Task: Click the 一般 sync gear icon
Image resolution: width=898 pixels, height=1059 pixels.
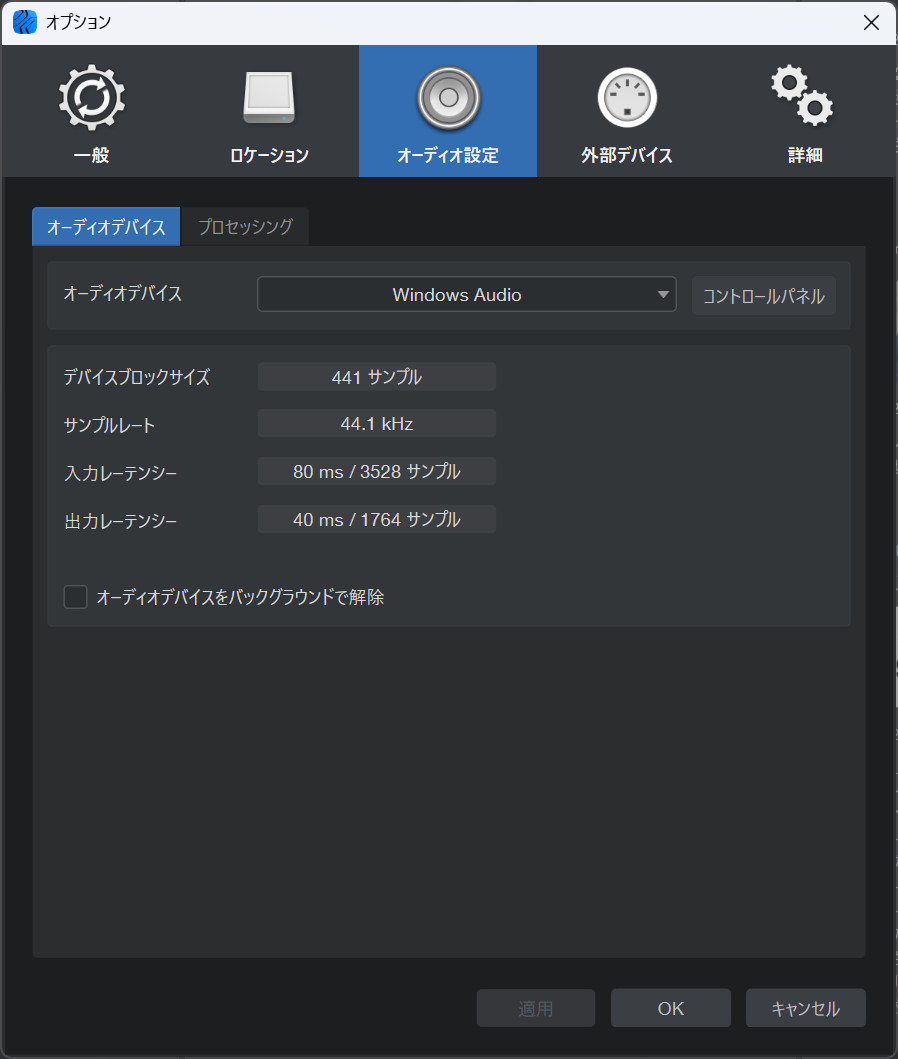Action: 92,98
